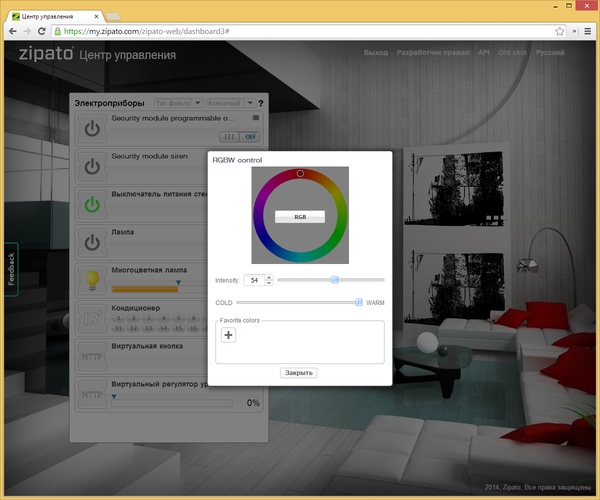Click the RGB button in wheel
600x500 pixels.
click(300, 217)
